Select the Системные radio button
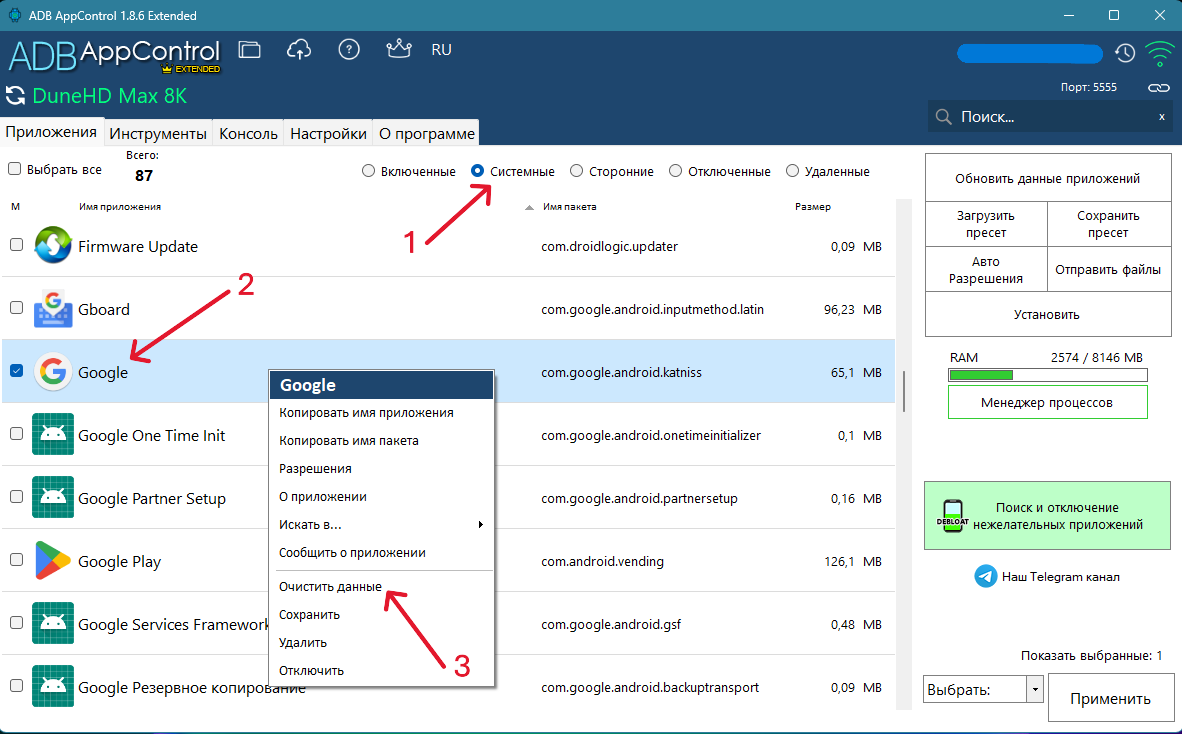The image size is (1182, 734). tap(477, 171)
